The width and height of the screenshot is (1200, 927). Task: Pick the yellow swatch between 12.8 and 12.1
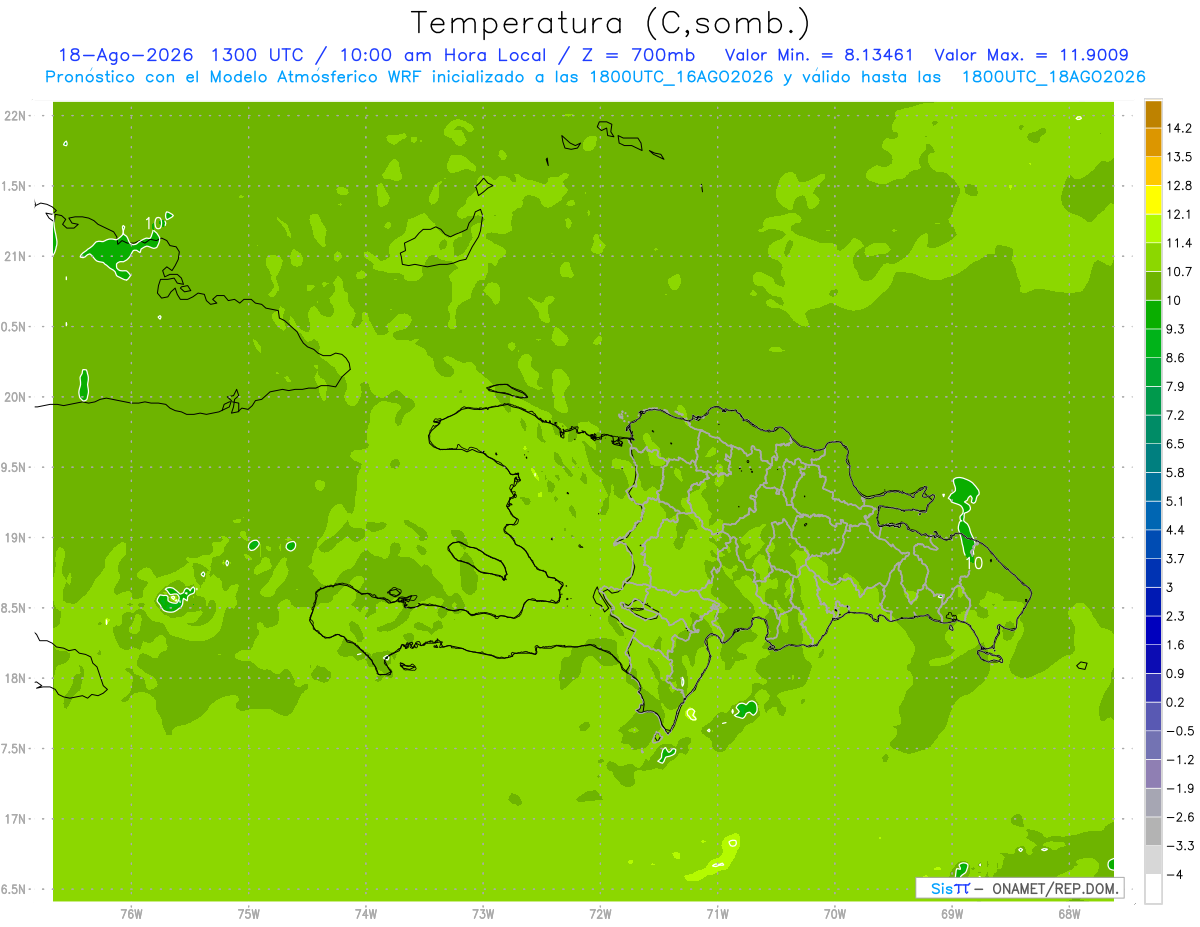1153,200
